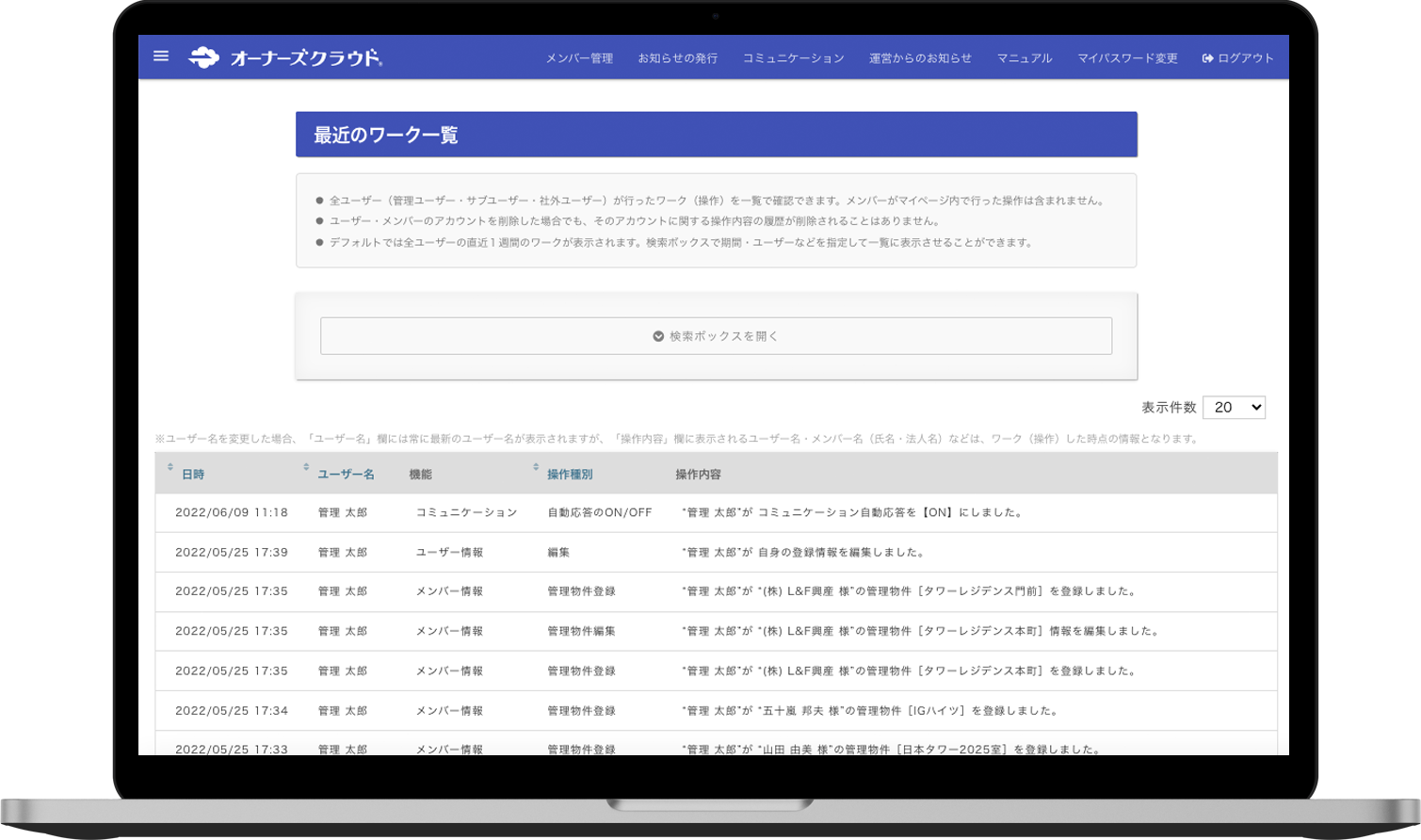Open 運営からのお知らせ menu item
Screen dimensions: 1421x840
920,57
